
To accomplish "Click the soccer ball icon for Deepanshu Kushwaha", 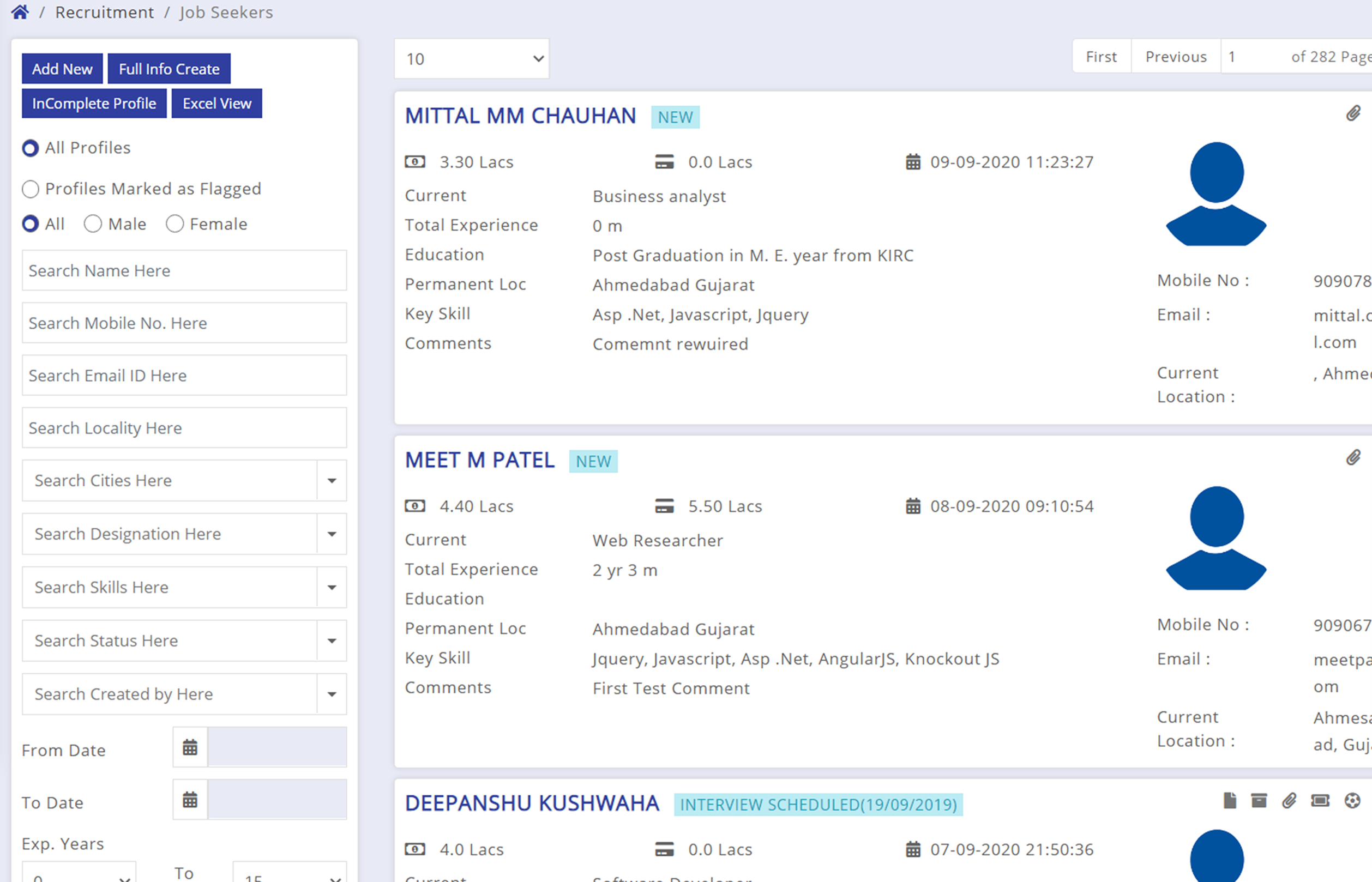I will point(1352,801).
